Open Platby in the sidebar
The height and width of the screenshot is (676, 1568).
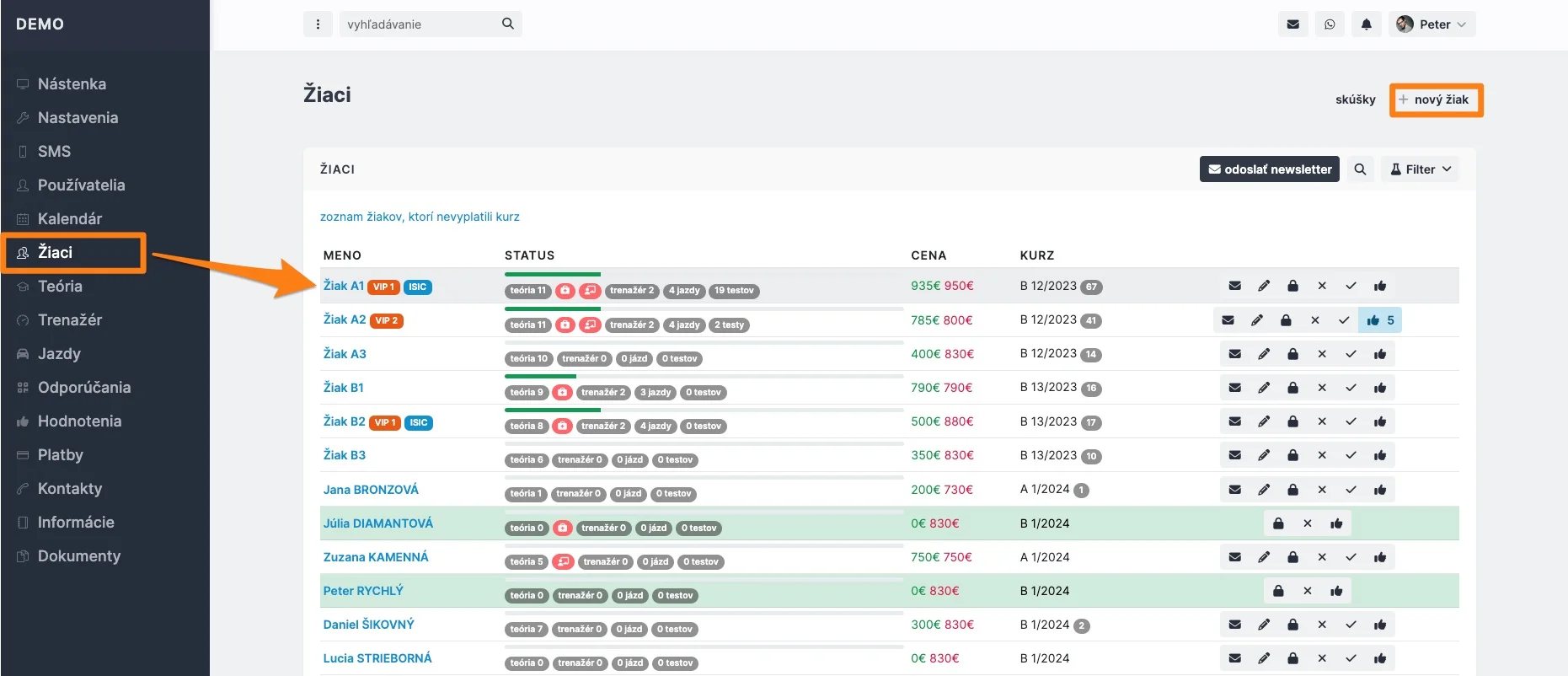pos(61,455)
